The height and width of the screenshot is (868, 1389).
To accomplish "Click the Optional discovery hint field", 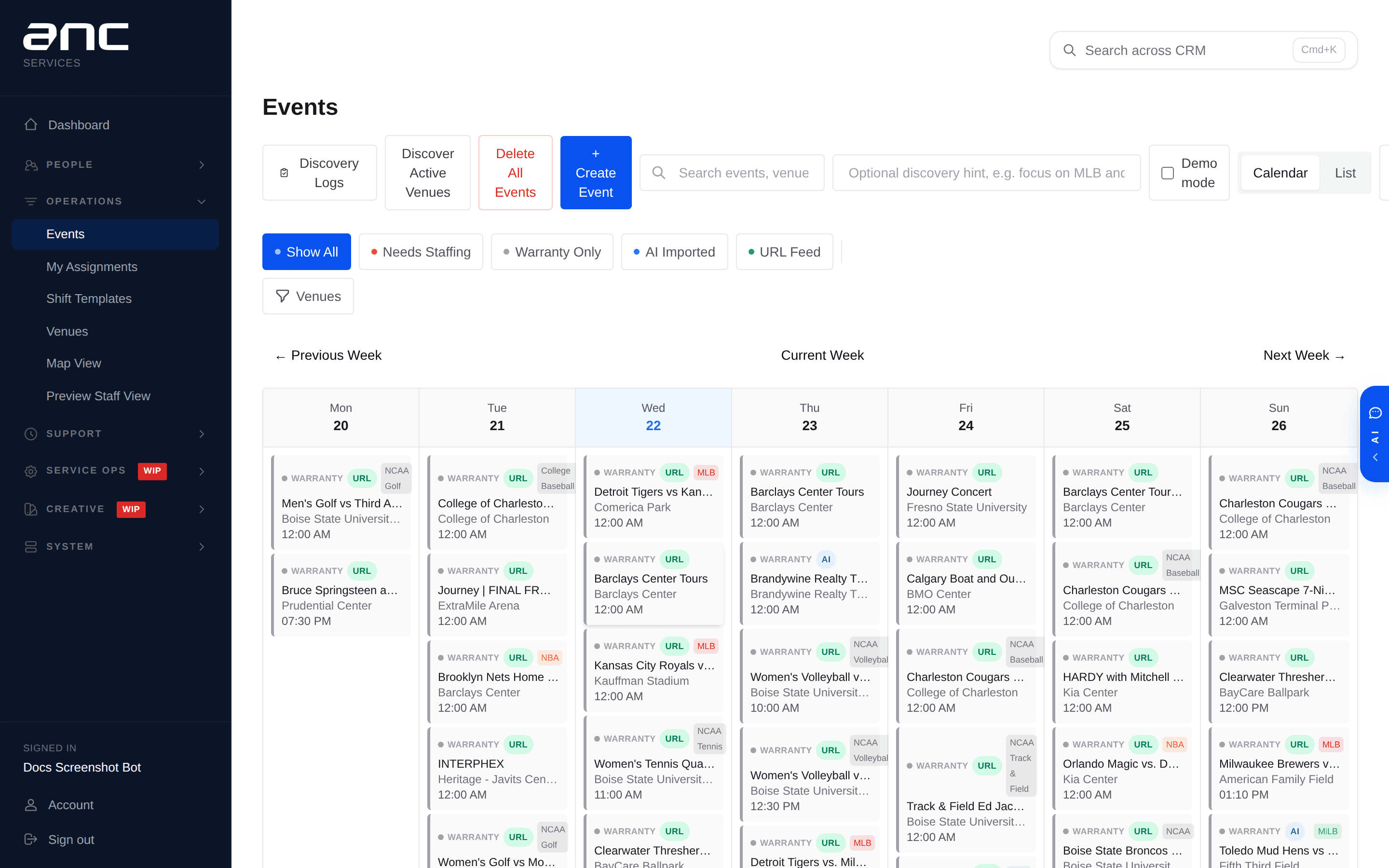I will (987, 173).
